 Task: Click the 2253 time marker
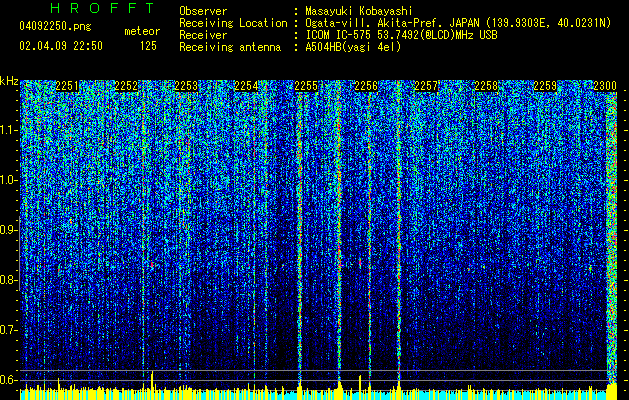pos(187,86)
